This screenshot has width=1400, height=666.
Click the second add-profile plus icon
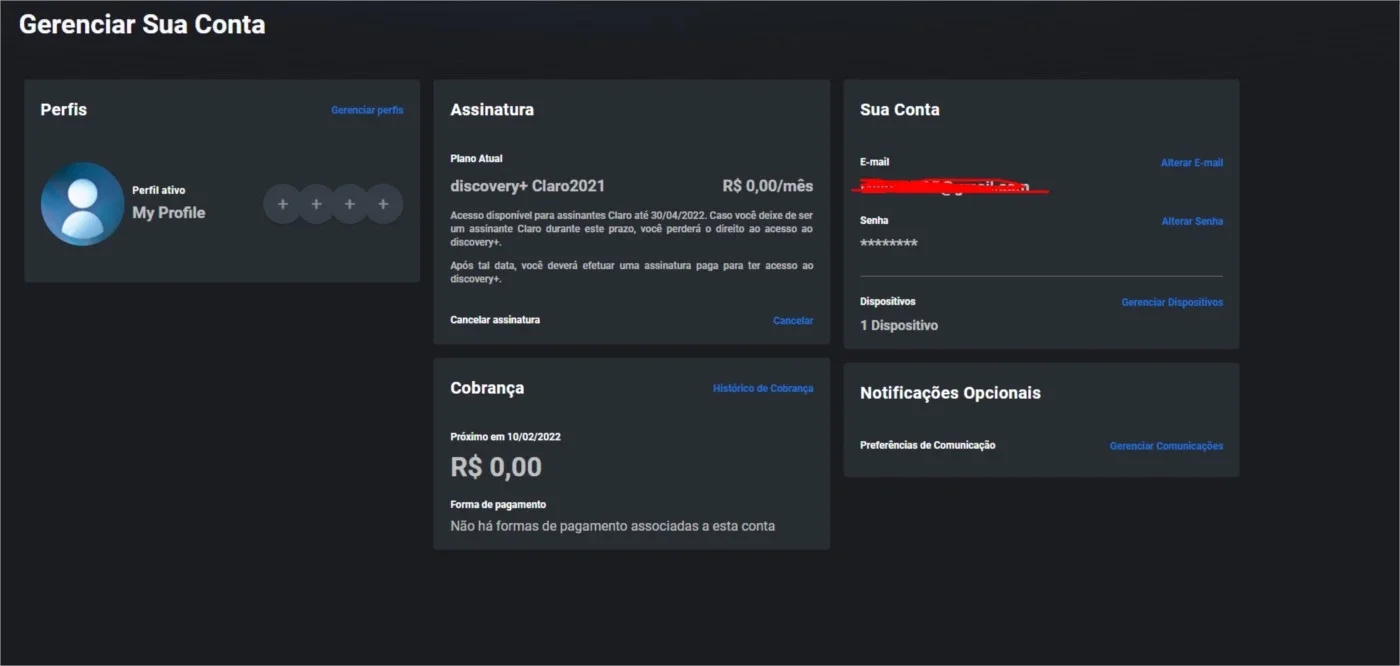pyautogui.click(x=316, y=204)
